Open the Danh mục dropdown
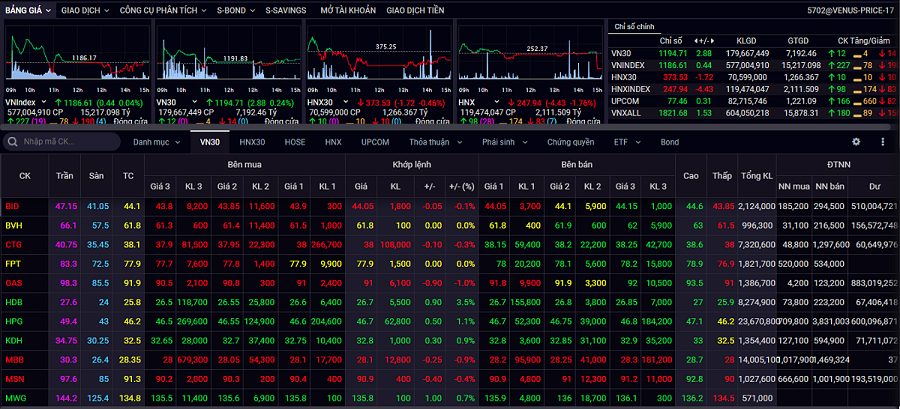Screen dimensions: 900x409 click(155, 142)
